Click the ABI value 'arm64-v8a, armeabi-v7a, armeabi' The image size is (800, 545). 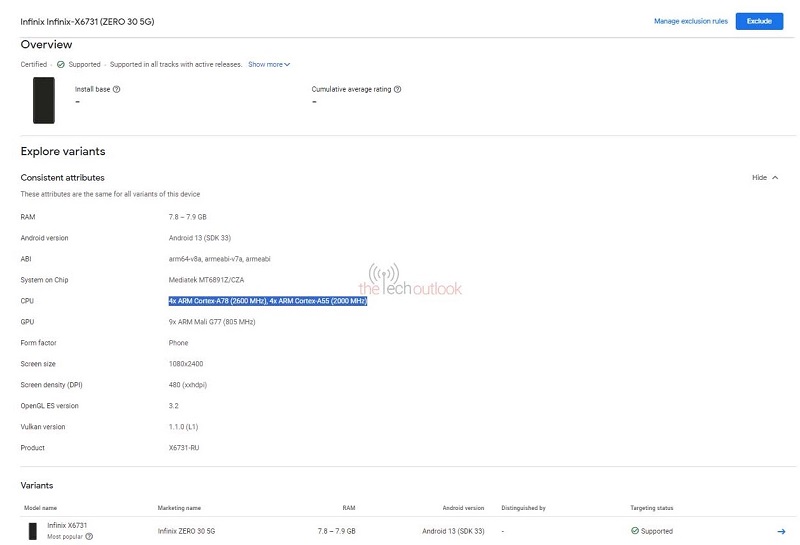pos(219,259)
